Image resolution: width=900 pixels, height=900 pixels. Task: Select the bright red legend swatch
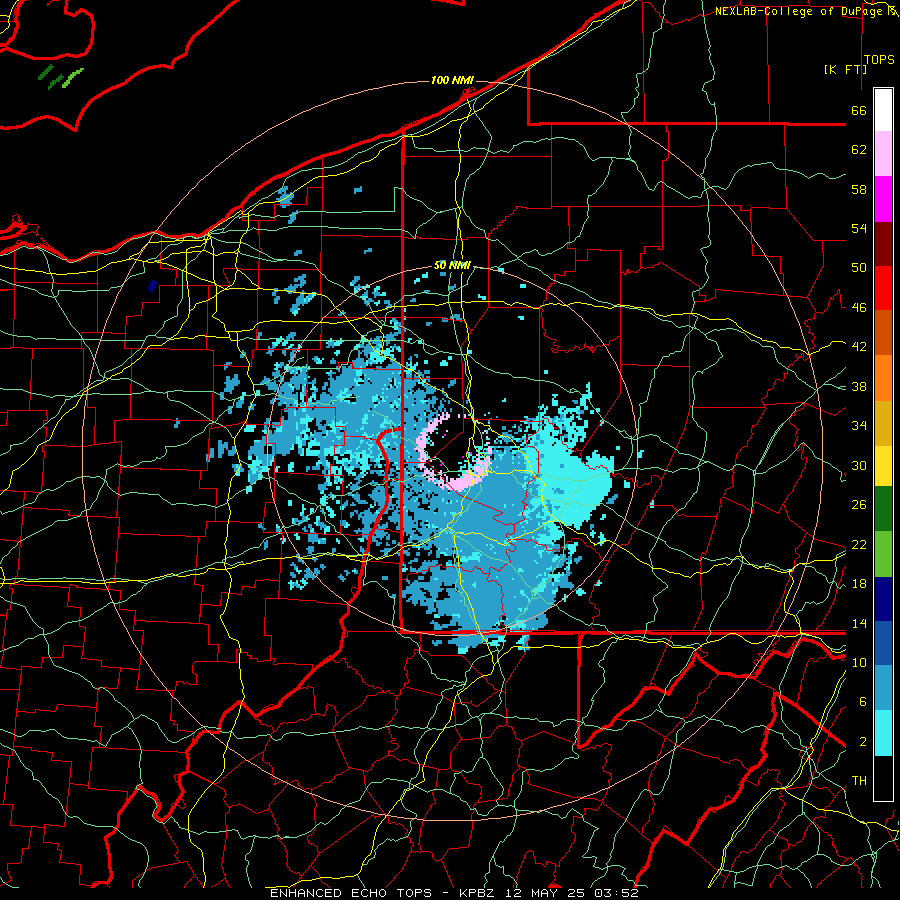[883, 288]
